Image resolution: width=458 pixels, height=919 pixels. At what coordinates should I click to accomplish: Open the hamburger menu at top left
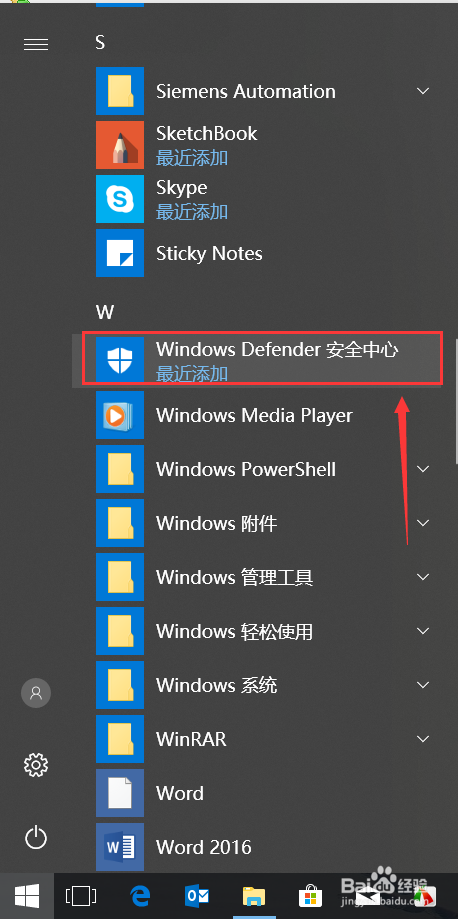point(36,45)
